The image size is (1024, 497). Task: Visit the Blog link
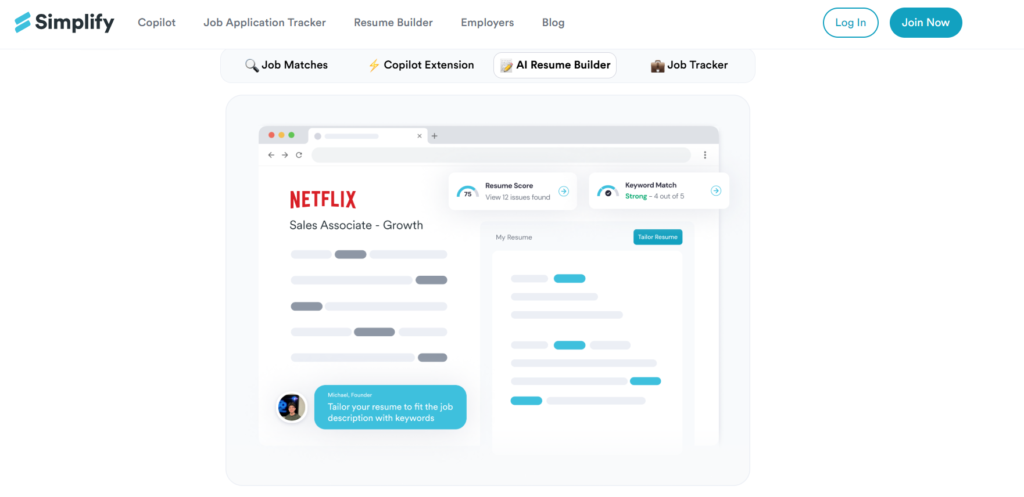tap(553, 22)
